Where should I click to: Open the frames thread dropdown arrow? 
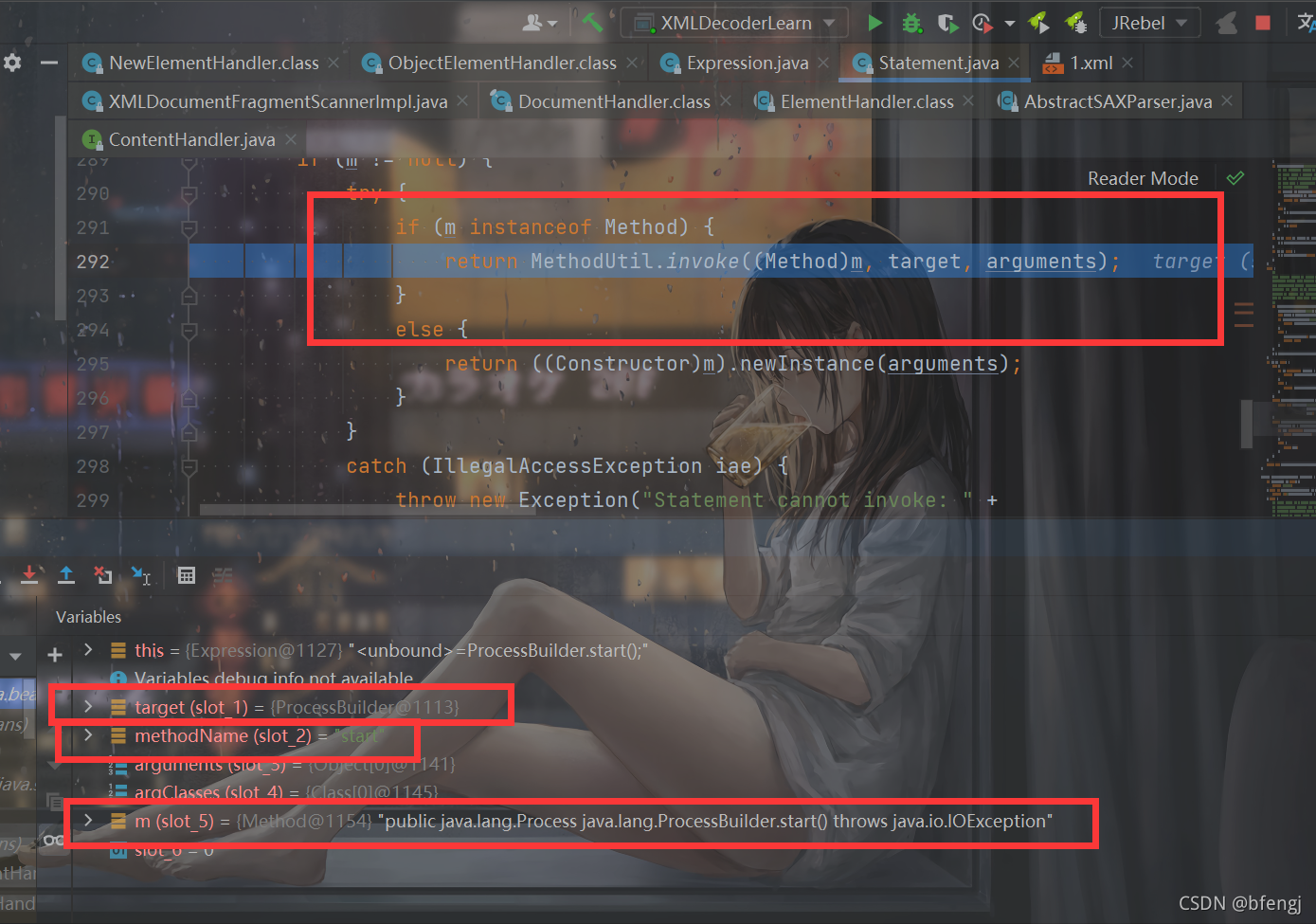(x=15, y=656)
